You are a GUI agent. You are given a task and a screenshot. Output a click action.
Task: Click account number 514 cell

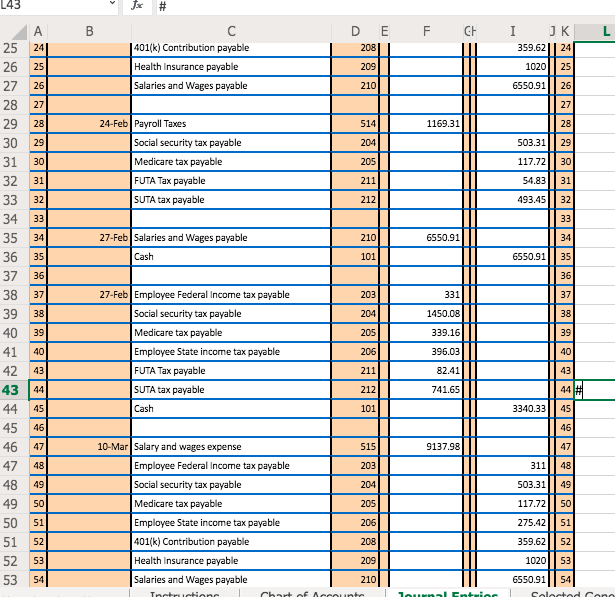click(355, 124)
